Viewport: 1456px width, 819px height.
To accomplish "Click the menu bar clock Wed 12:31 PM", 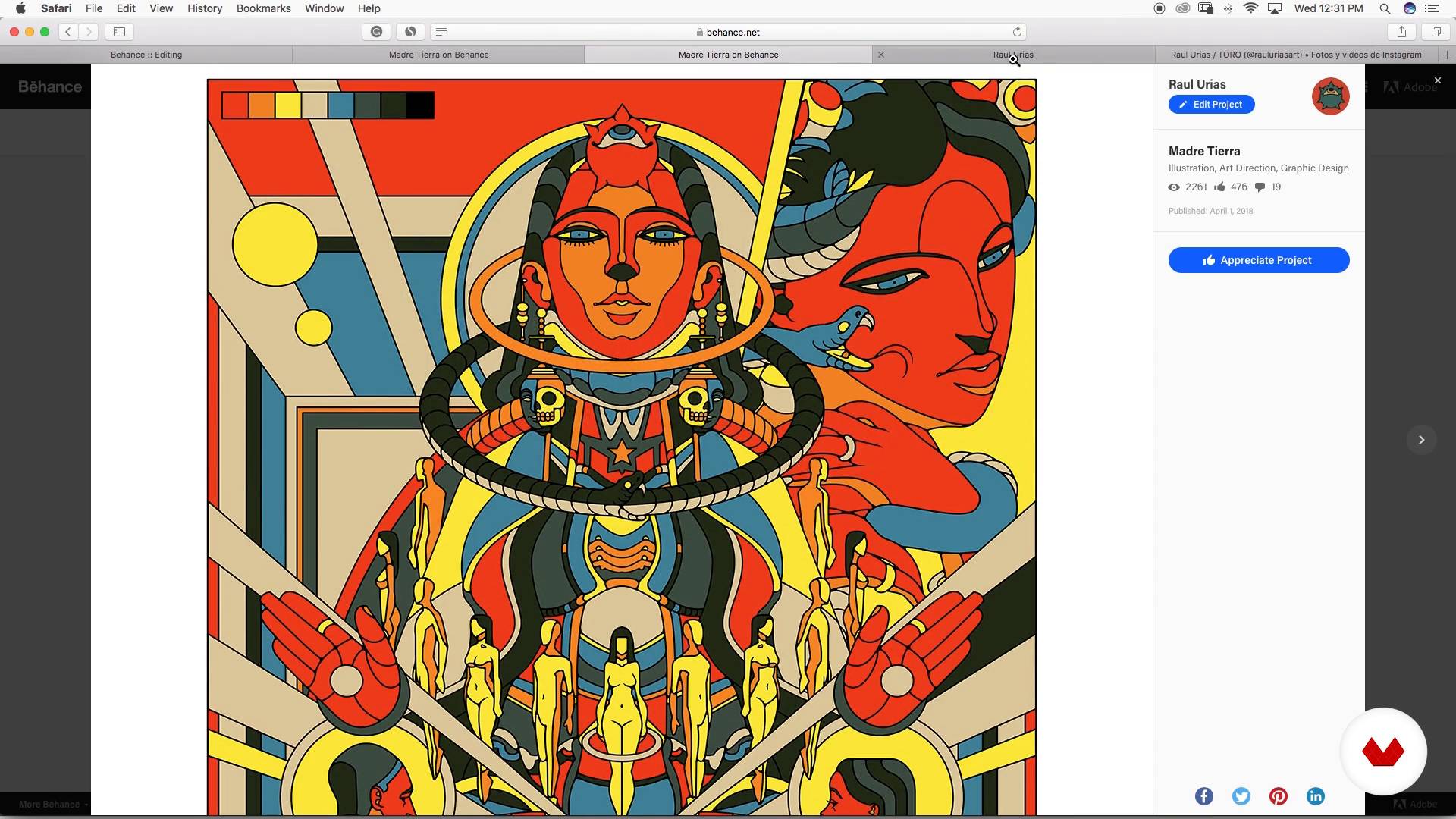I will coord(1329,8).
